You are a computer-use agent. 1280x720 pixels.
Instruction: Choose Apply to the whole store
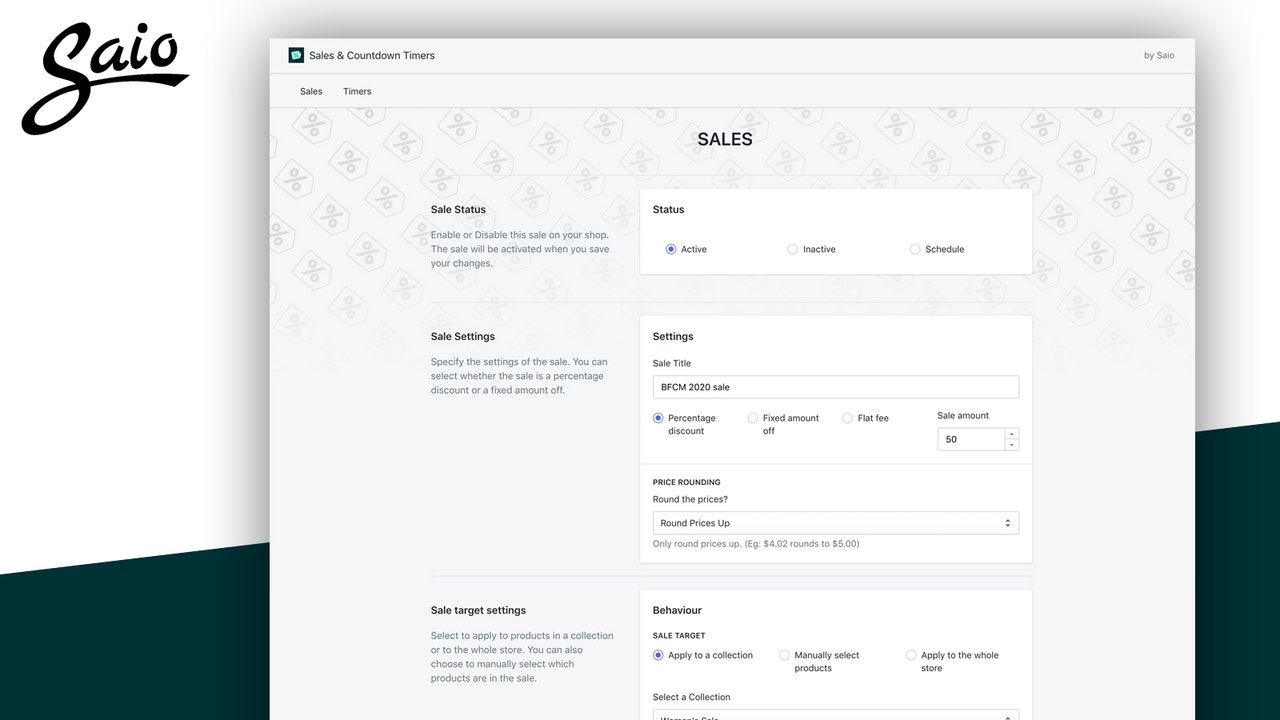coord(911,655)
